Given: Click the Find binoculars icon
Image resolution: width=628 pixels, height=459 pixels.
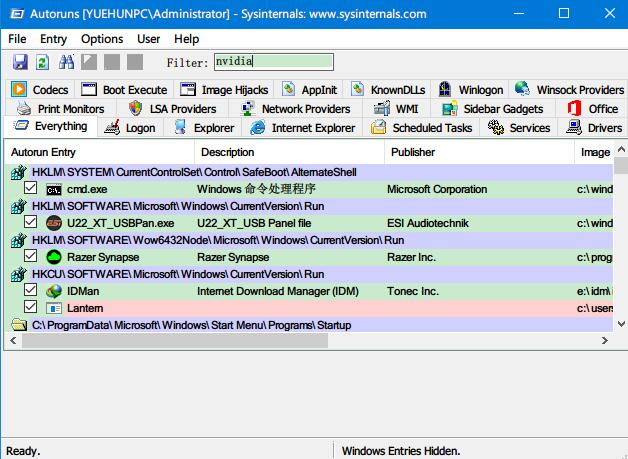Looking at the screenshot, I should click(66, 62).
